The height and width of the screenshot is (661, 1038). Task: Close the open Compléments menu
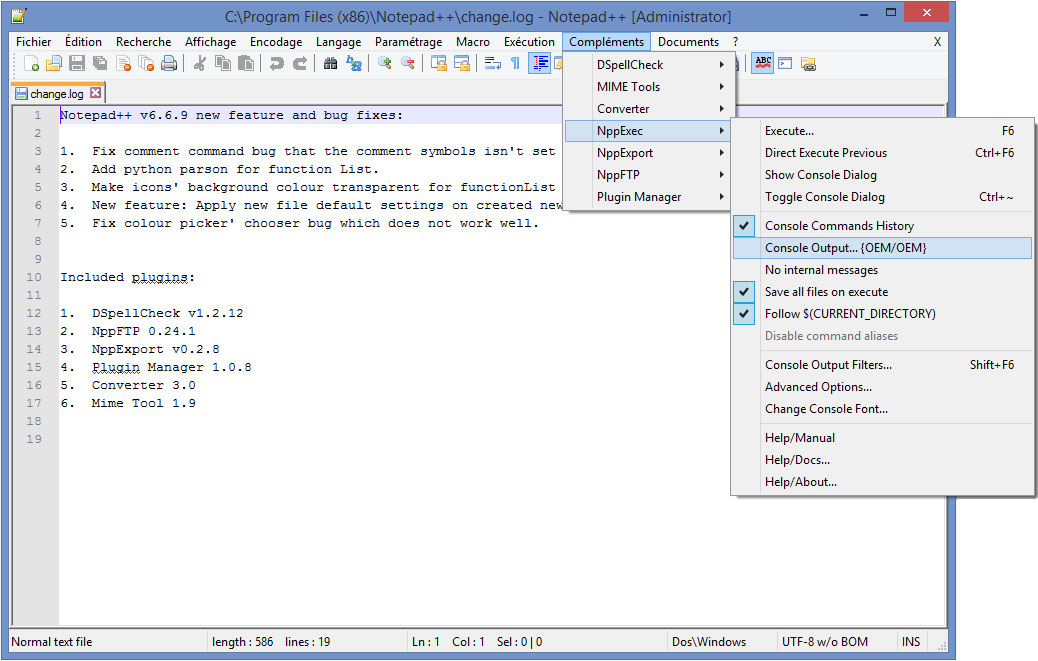point(606,42)
